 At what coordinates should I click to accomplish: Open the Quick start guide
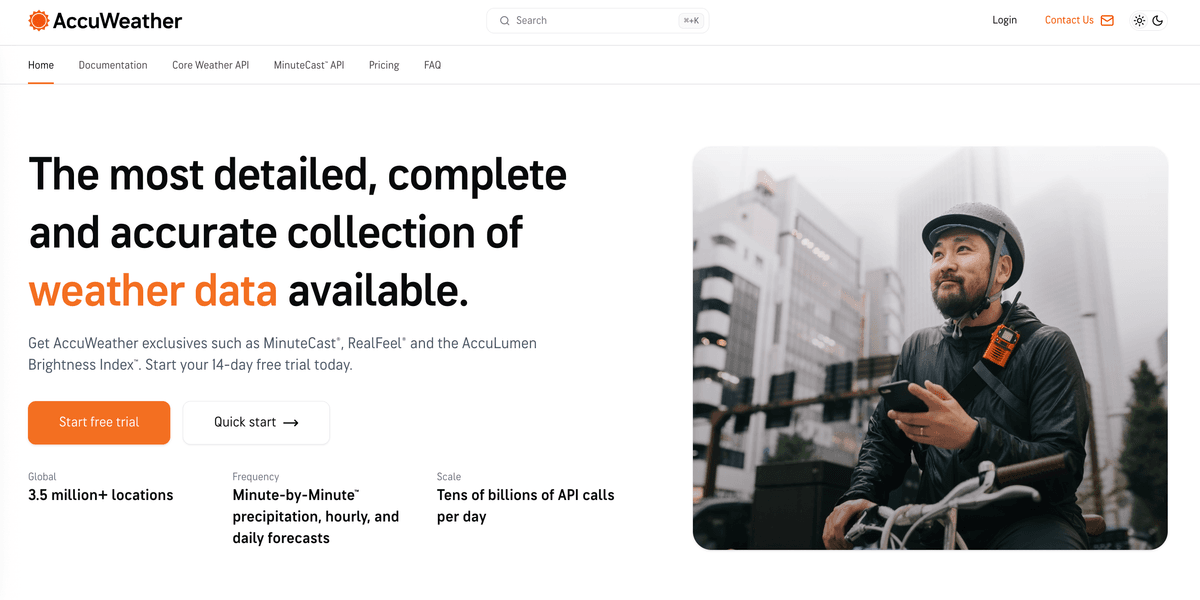pyautogui.click(x=256, y=422)
